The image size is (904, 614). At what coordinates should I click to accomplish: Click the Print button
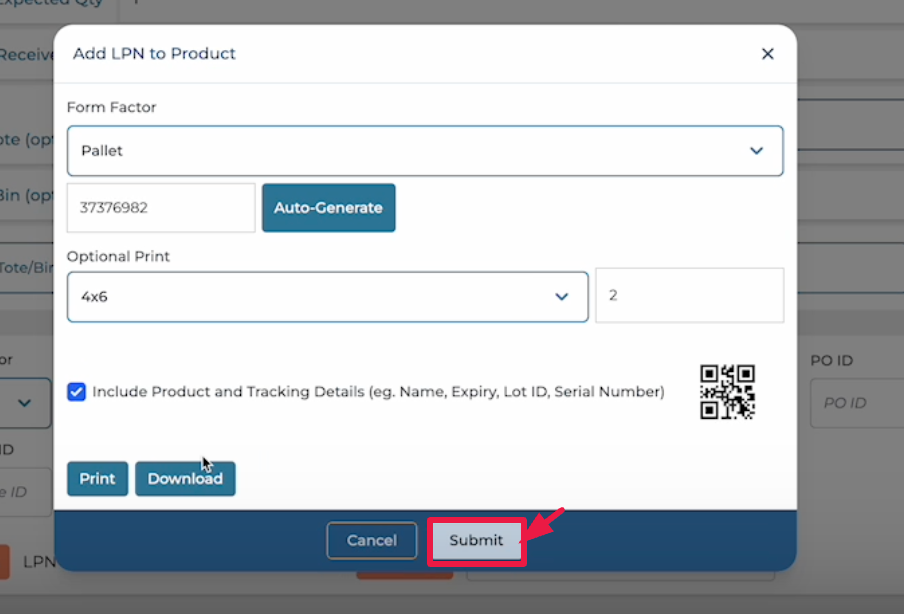click(97, 479)
